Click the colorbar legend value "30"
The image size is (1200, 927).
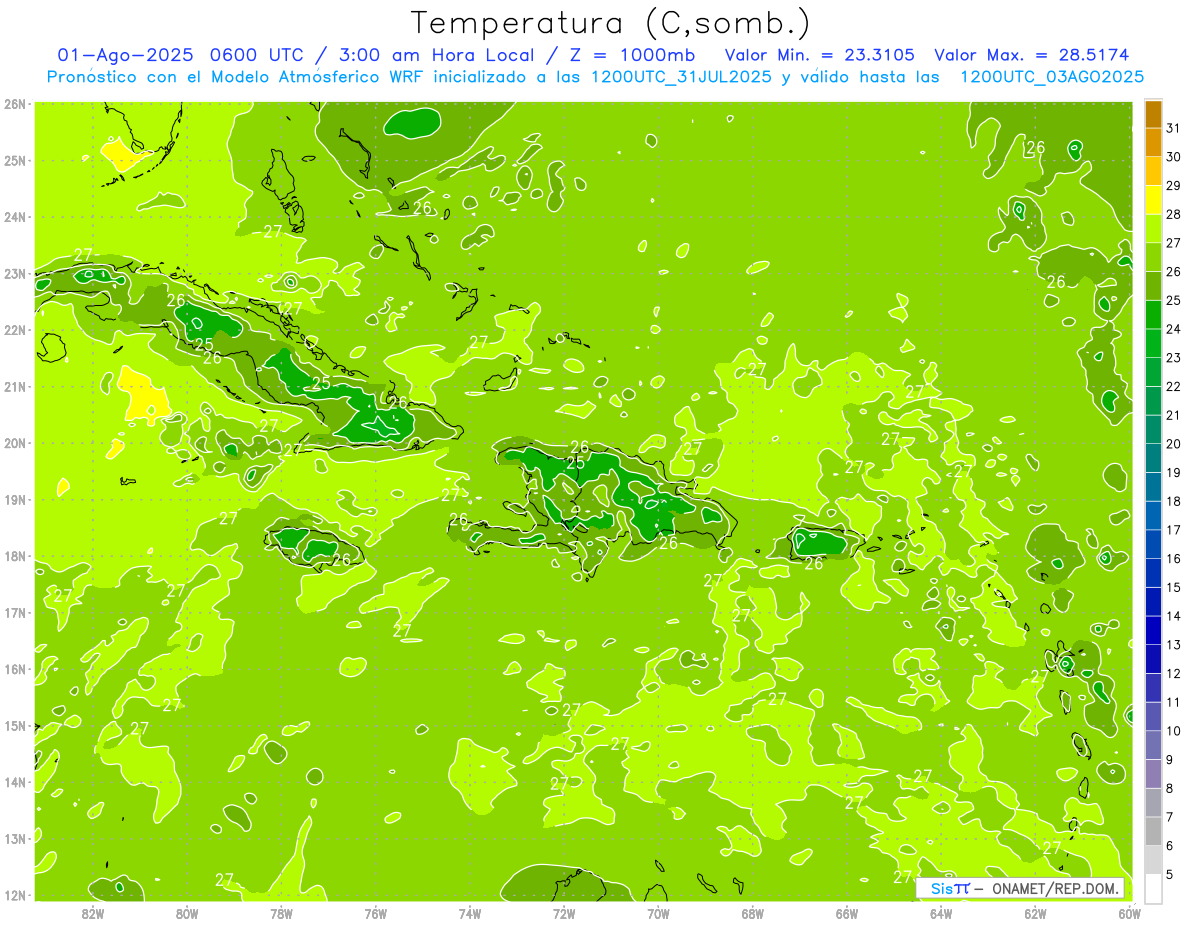click(x=1174, y=158)
